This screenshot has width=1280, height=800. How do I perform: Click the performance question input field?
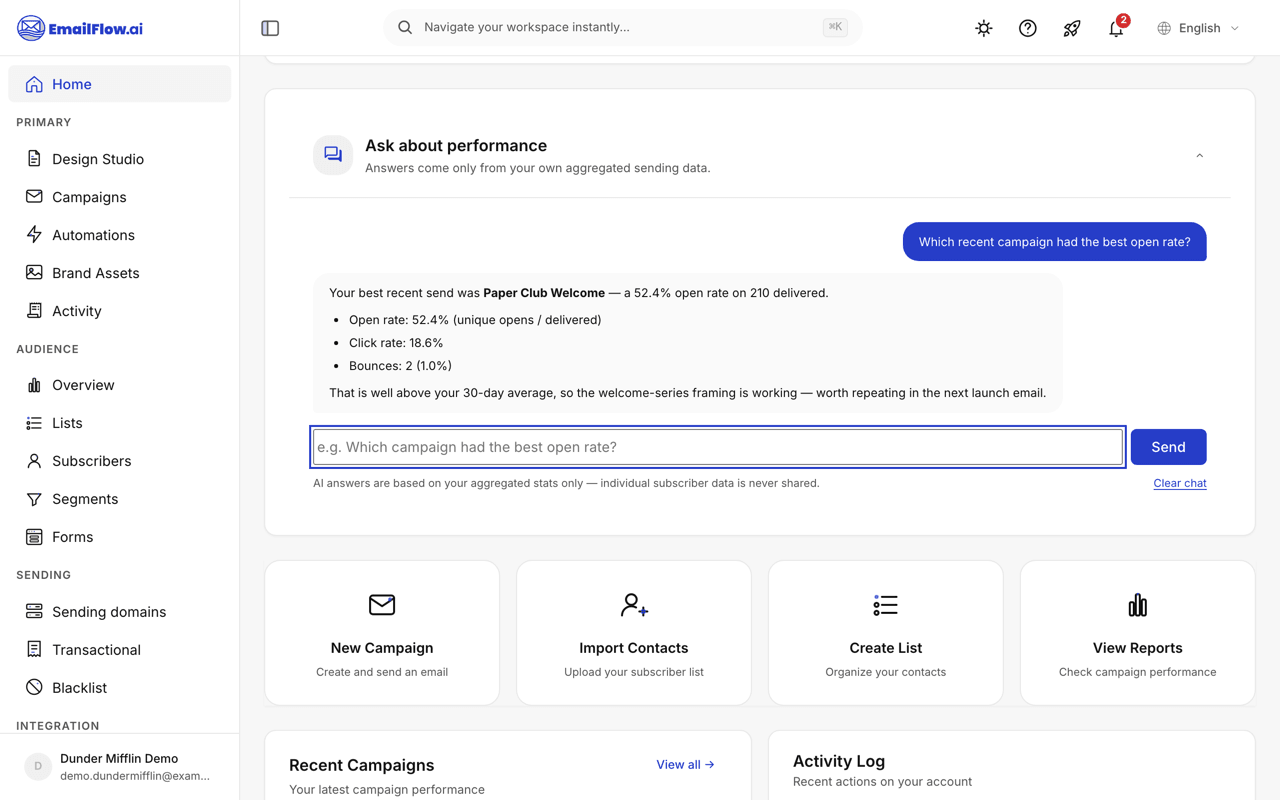point(718,447)
